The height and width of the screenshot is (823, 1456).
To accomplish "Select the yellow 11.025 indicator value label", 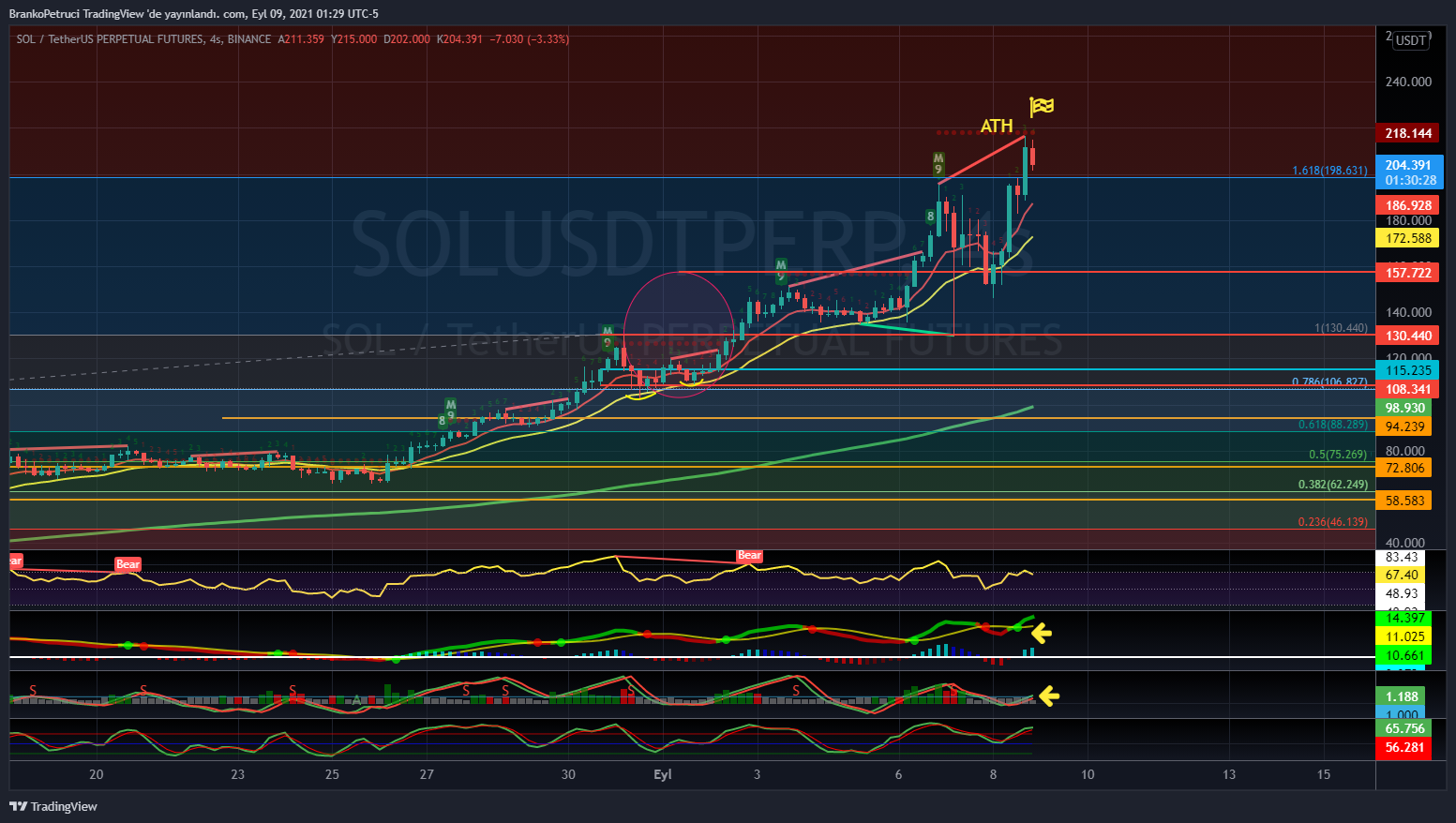I will [x=1403, y=636].
